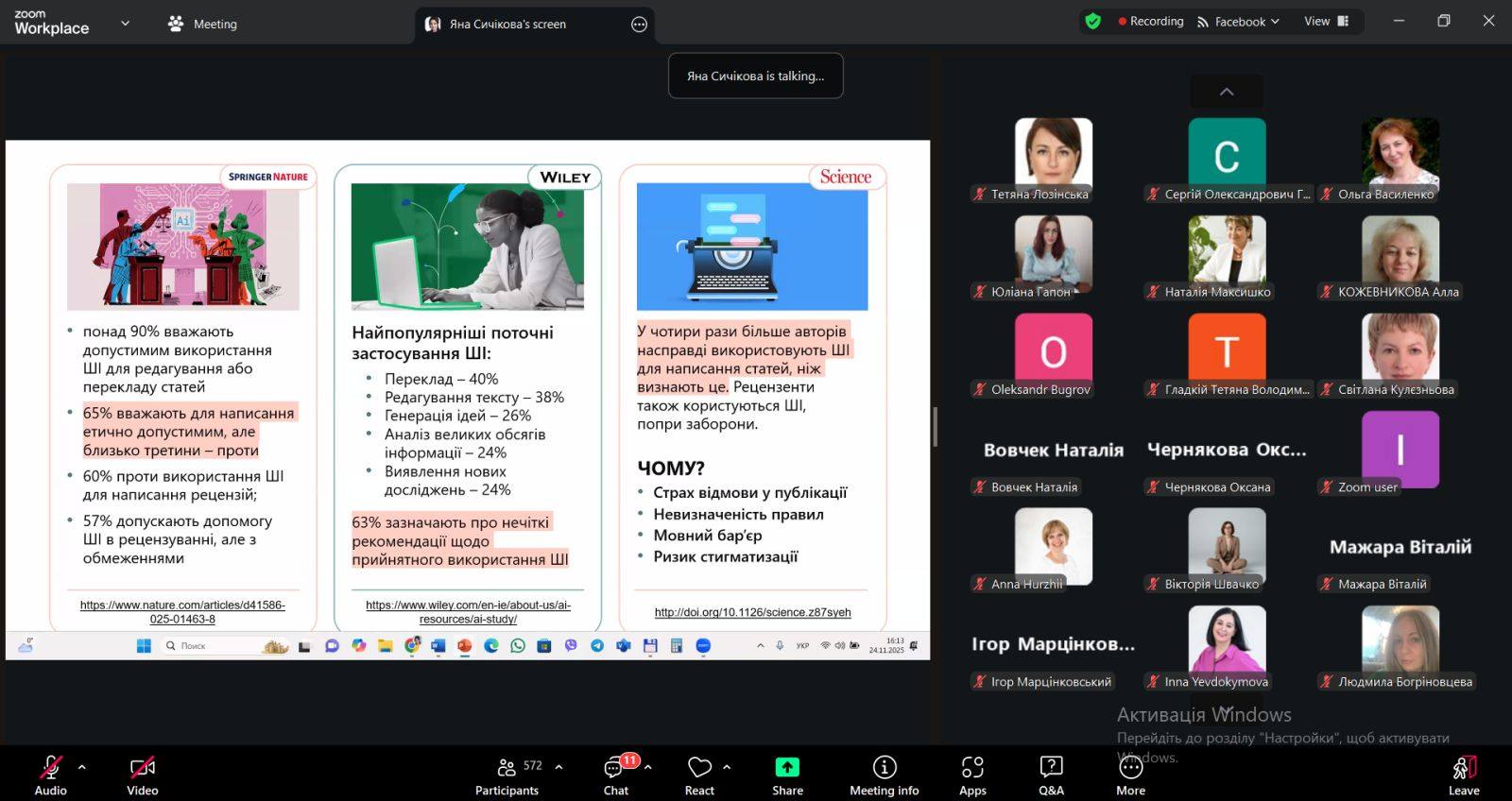The image size is (1512, 801).
Task: Open the Zoom Workplace dropdown chevron
Action: click(x=125, y=24)
